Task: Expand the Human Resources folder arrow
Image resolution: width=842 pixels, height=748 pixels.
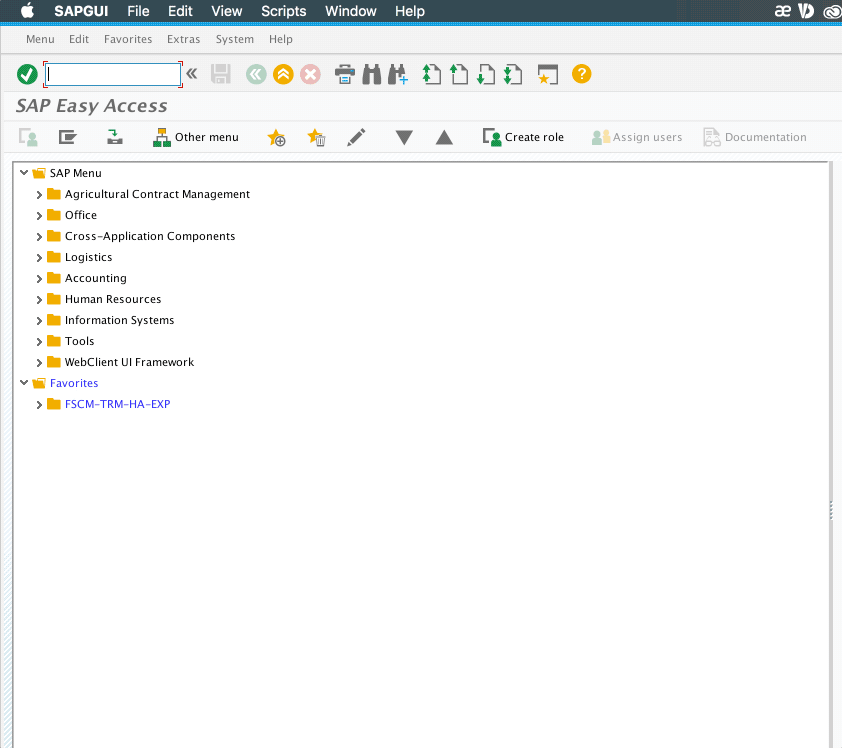Action: click(x=39, y=299)
